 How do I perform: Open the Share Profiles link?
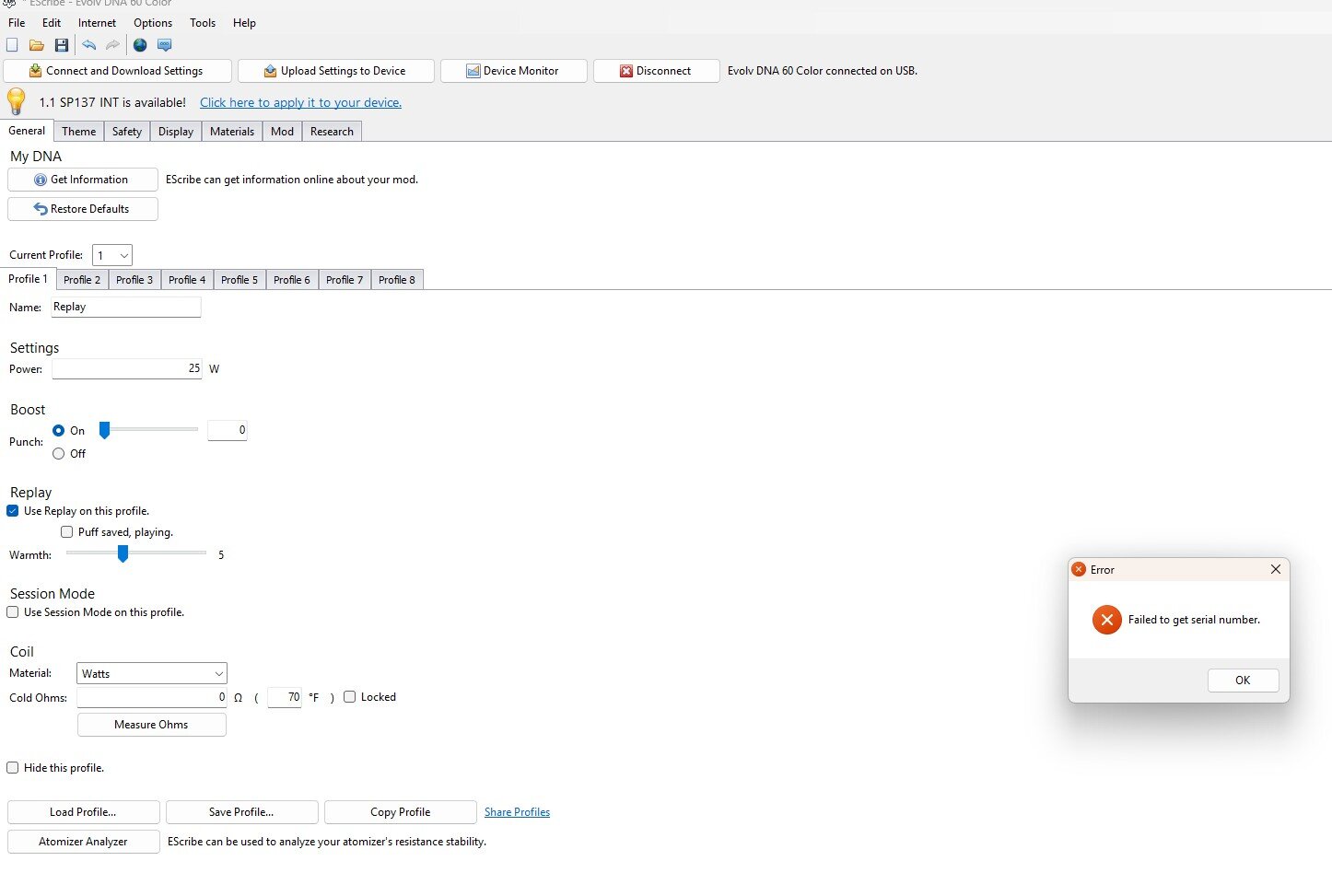tap(517, 812)
